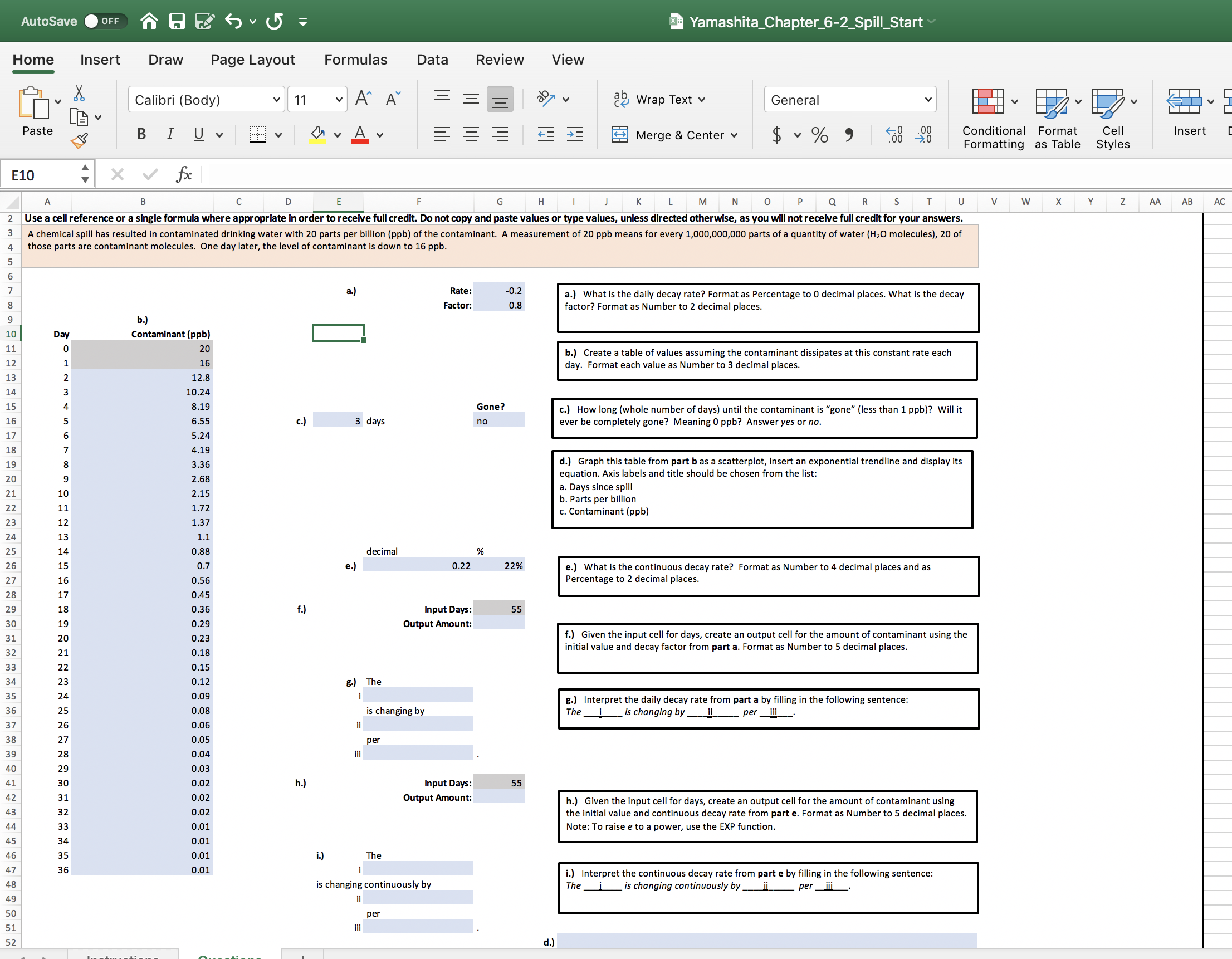The width and height of the screenshot is (1232, 959).
Task: Switch to the Data tab
Action: (432, 60)
